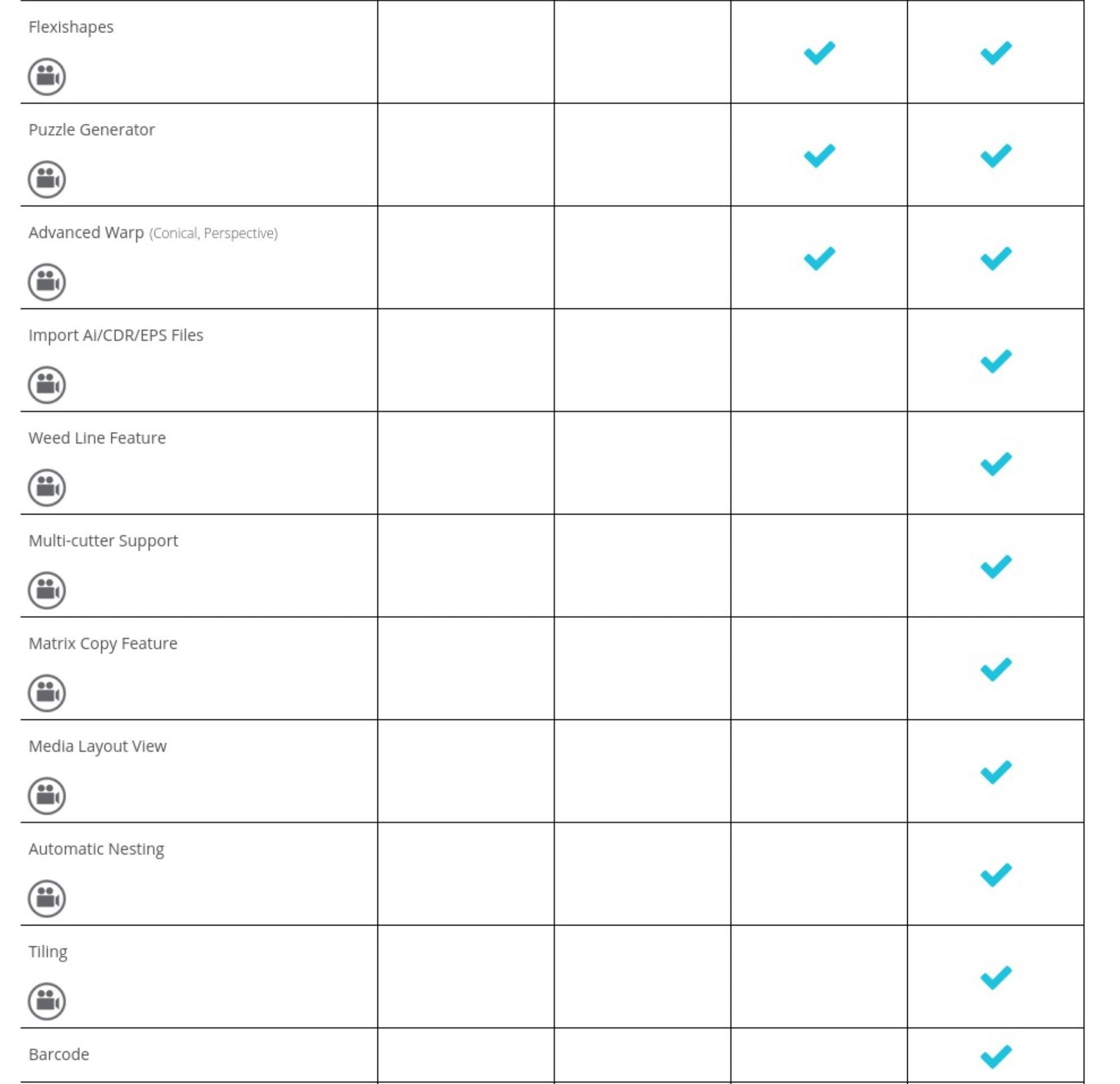
Task: Click the Tiling feature label
Action: (48, 952)
